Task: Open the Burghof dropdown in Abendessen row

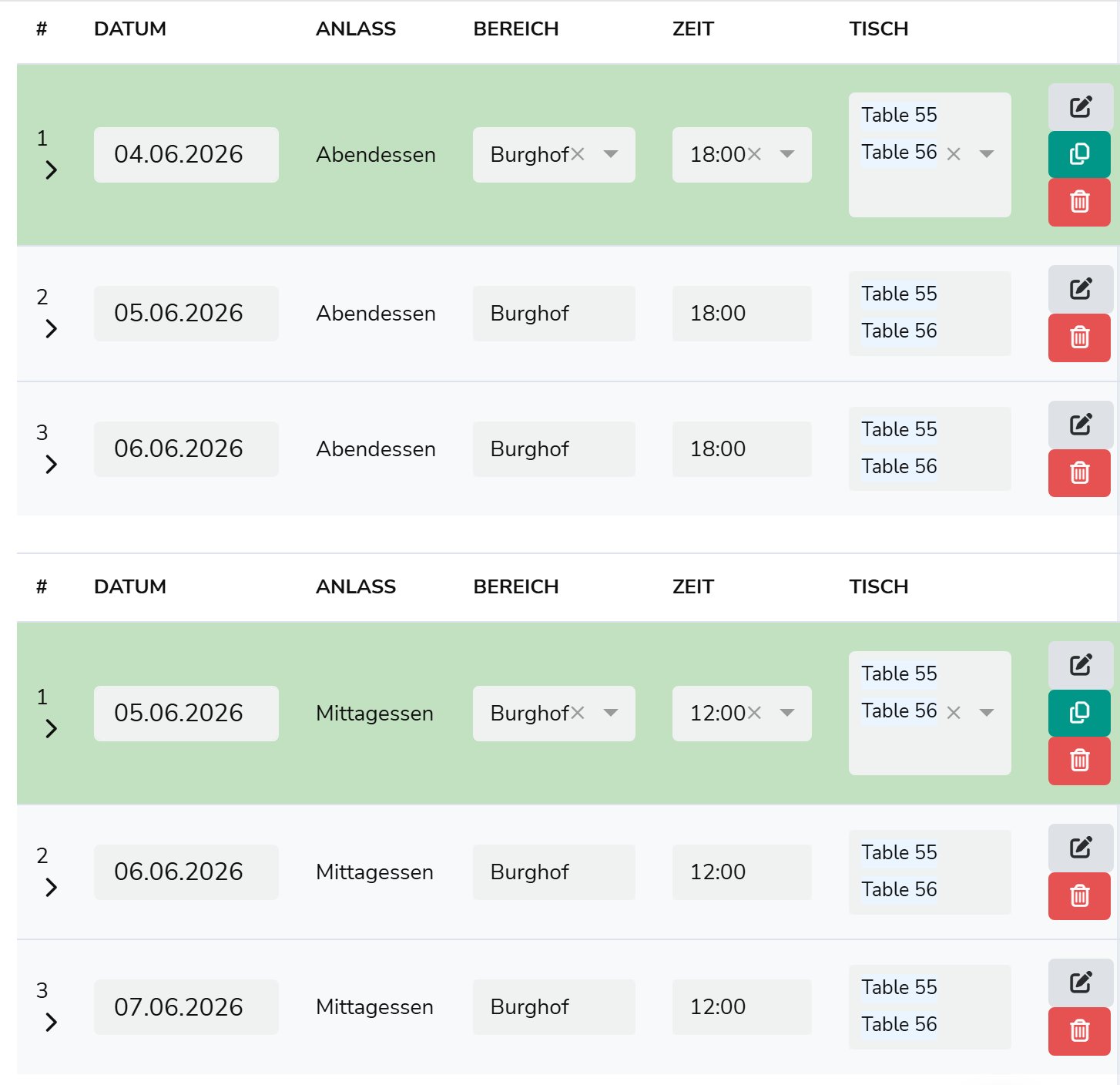Action: (x=611, y=154)
